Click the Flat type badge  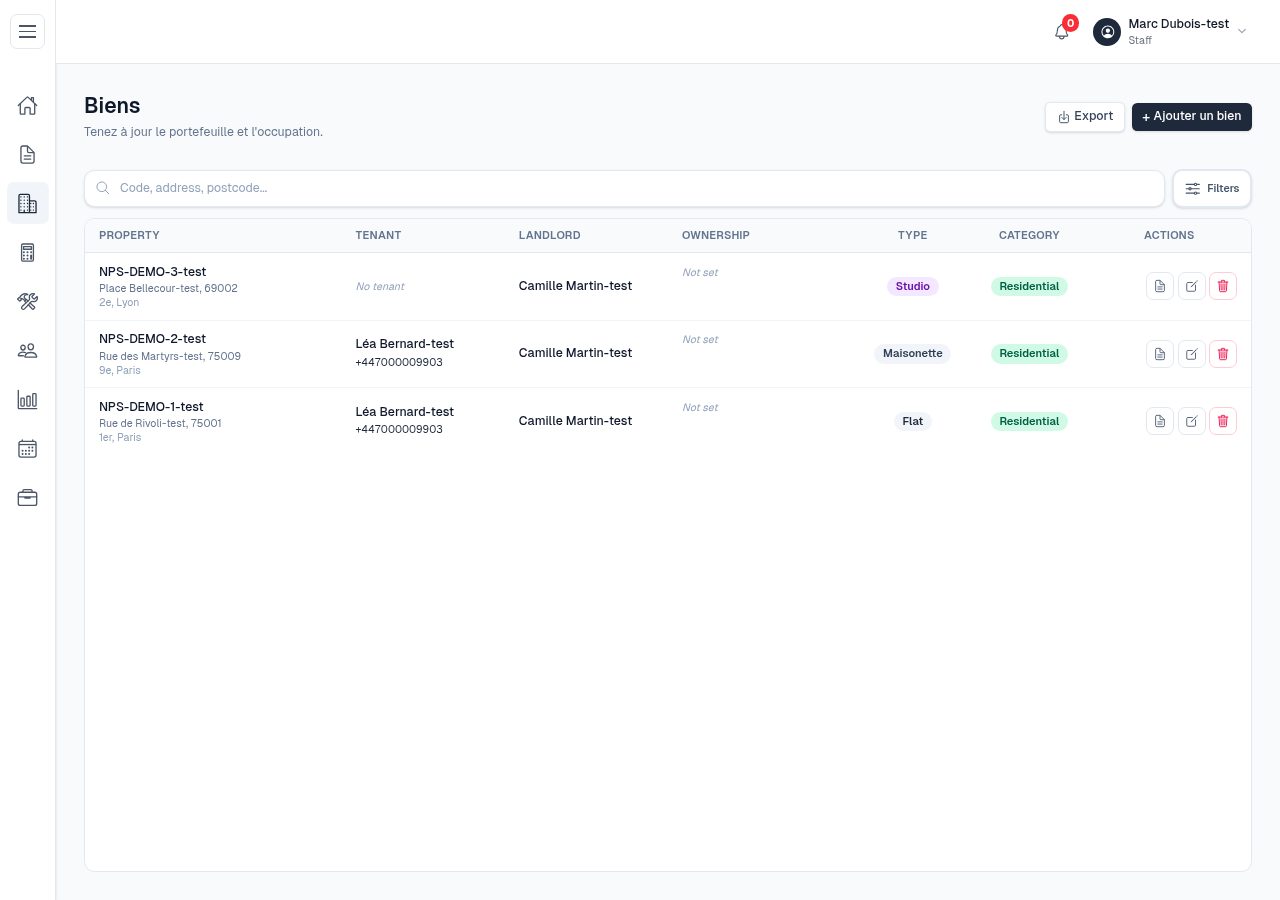(x=913, y=421)
